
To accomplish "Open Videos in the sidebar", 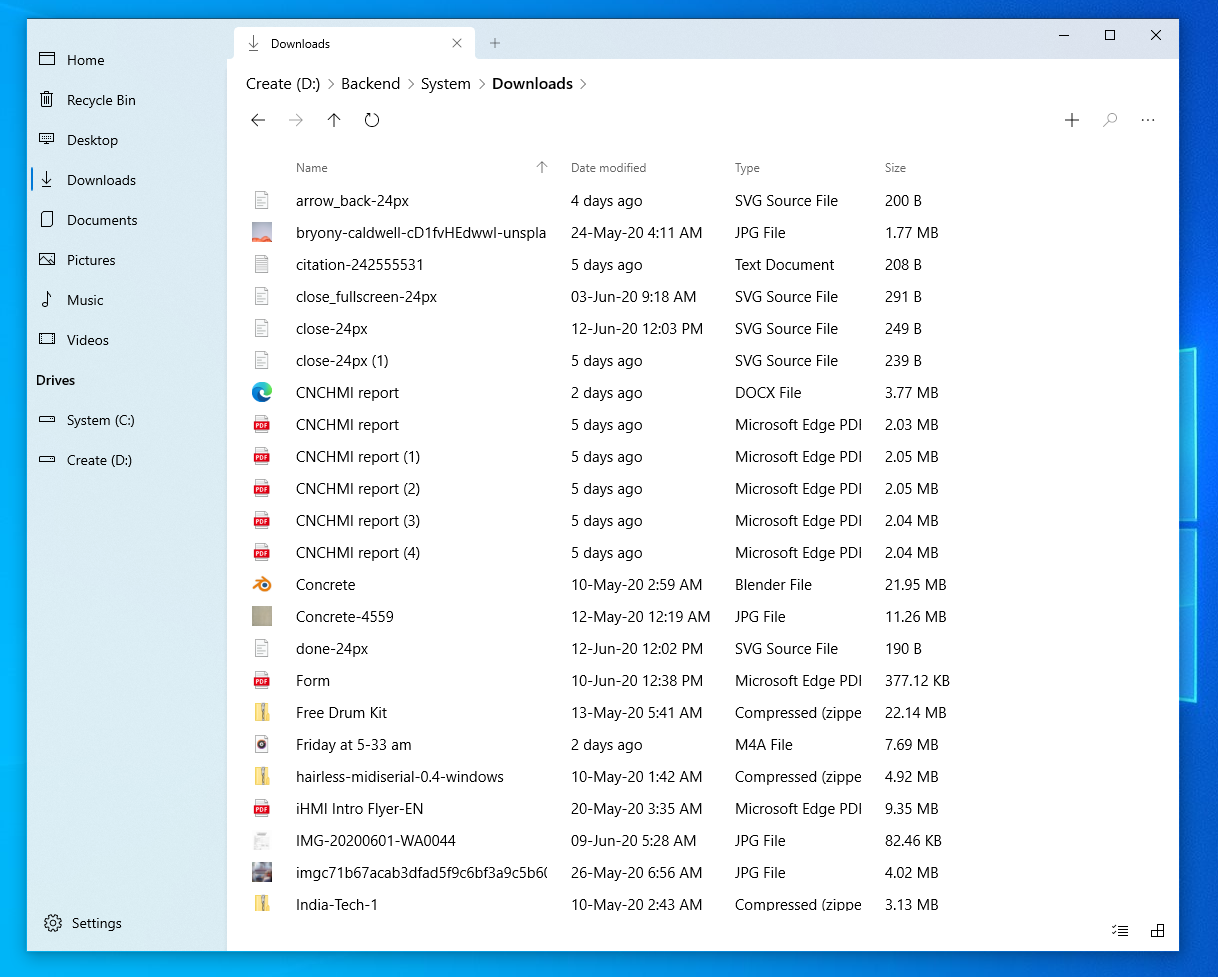I will click(128, 340).
